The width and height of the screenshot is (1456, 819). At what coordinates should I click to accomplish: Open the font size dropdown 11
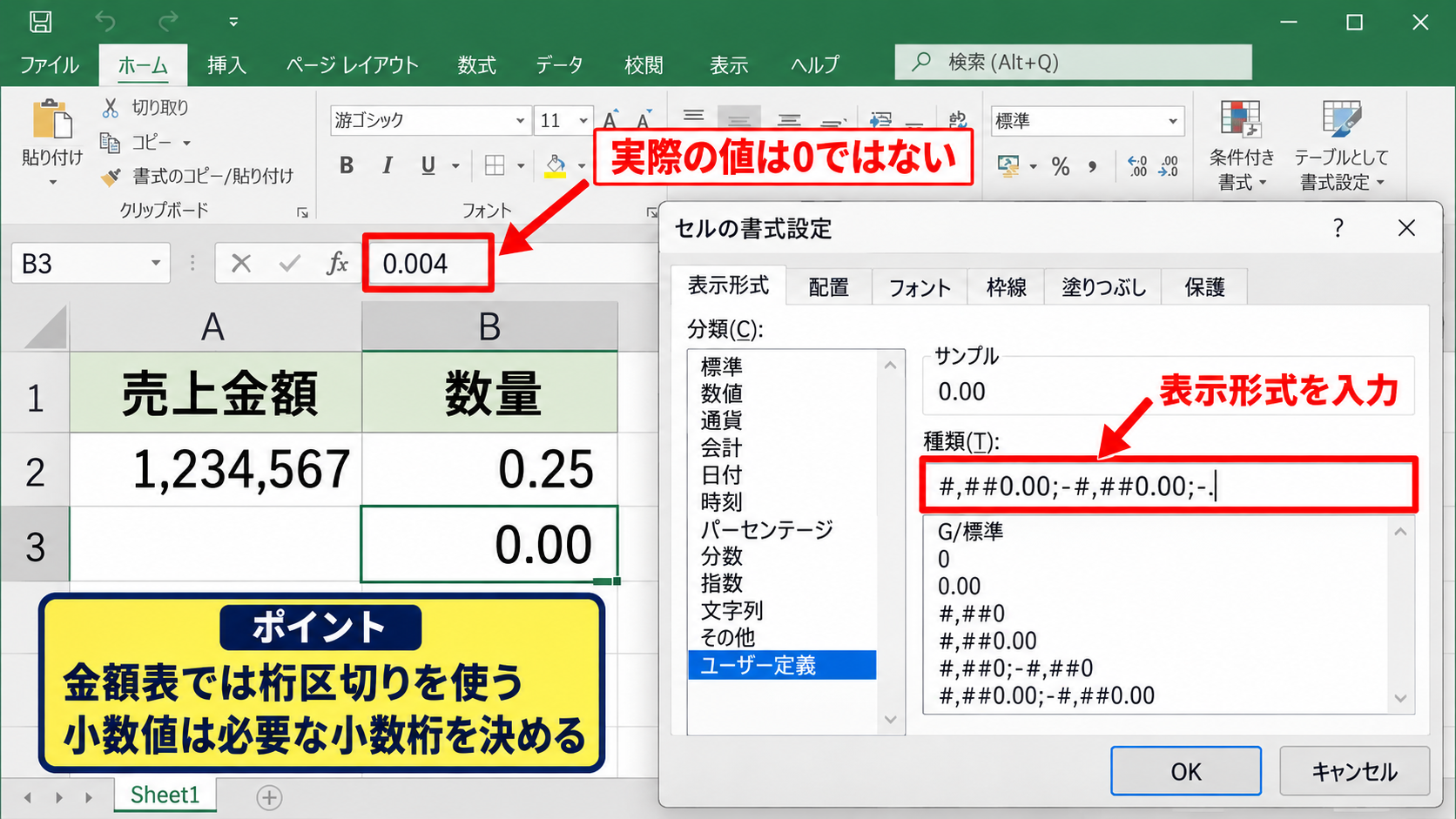tap(583, 120)
